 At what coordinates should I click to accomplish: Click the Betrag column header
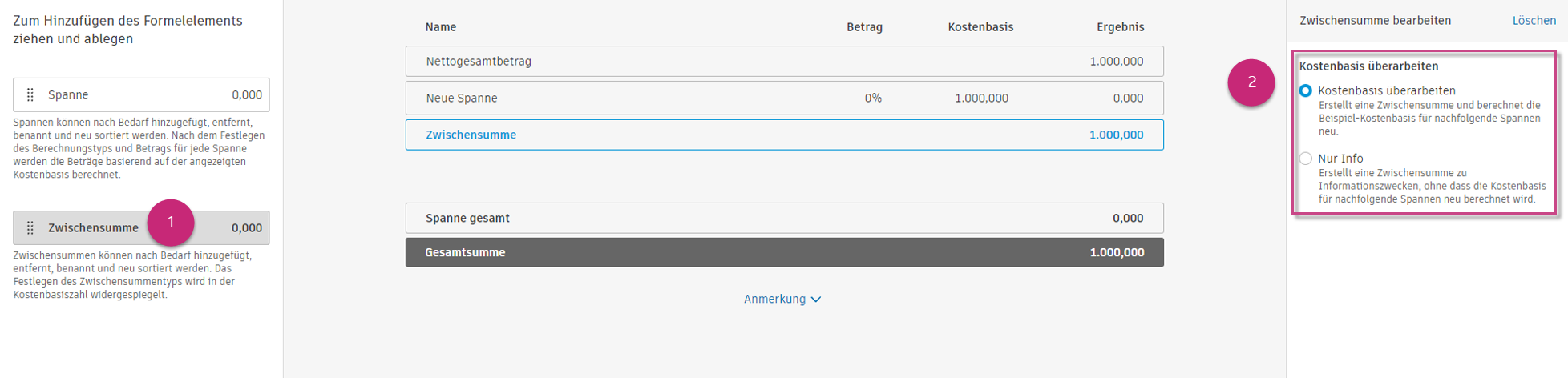pyautogui.click(x=864, y=27)
